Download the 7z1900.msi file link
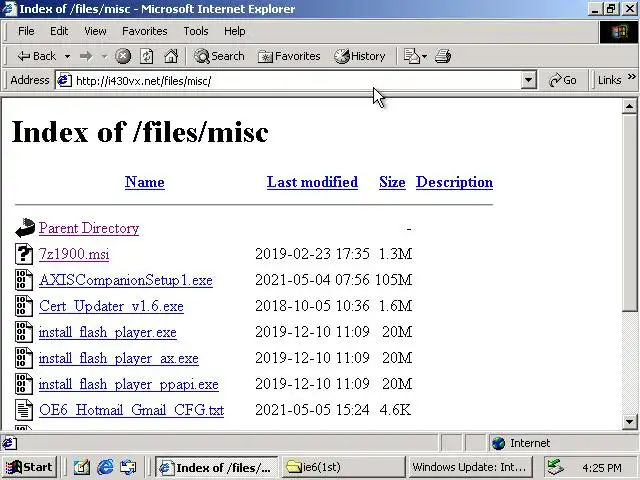This screenshot has height=480, width=640. pos(74,254)
